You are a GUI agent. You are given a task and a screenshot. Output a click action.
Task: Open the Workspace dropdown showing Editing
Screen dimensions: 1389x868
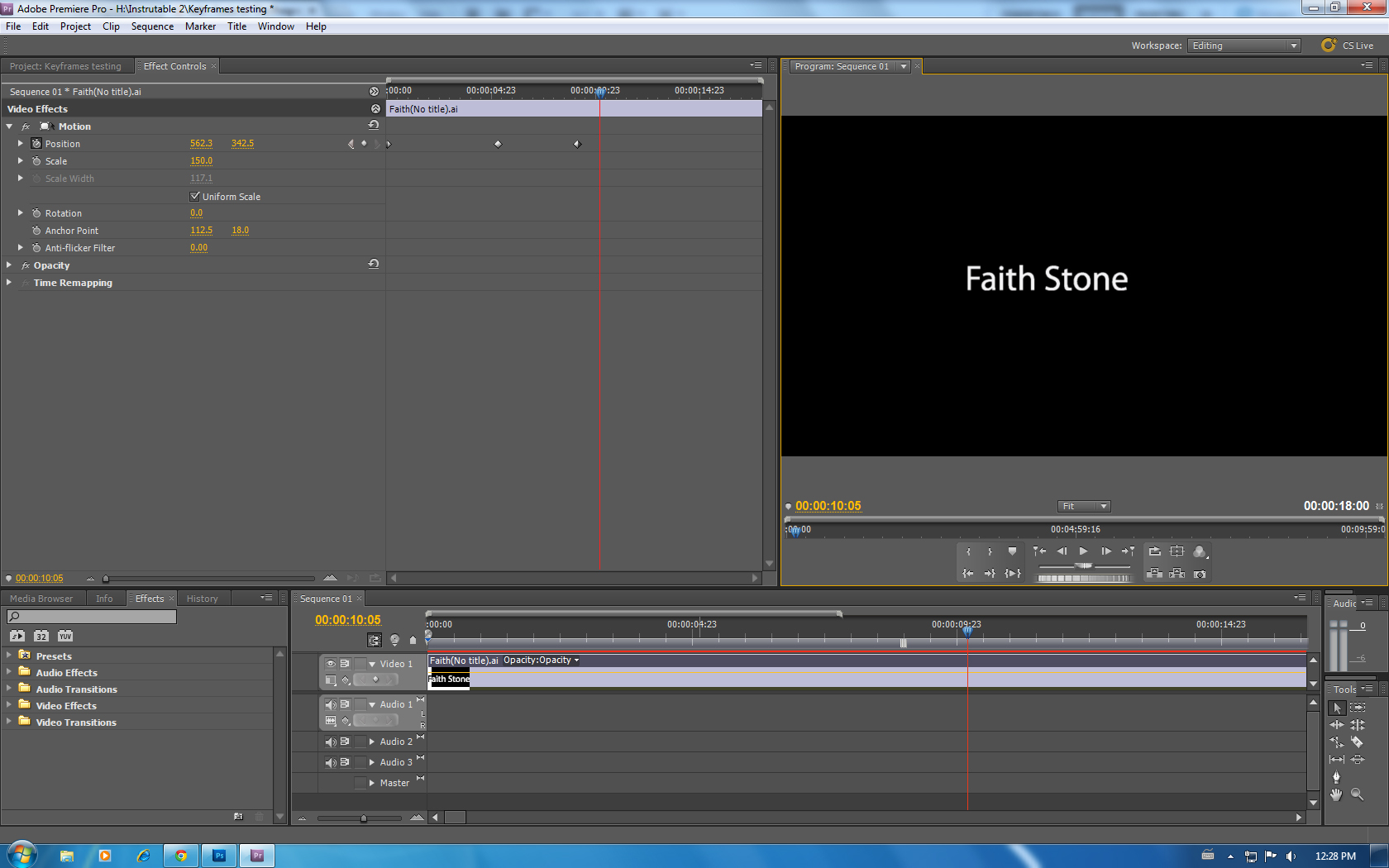pyautogui.click(x=1243, y=45)
